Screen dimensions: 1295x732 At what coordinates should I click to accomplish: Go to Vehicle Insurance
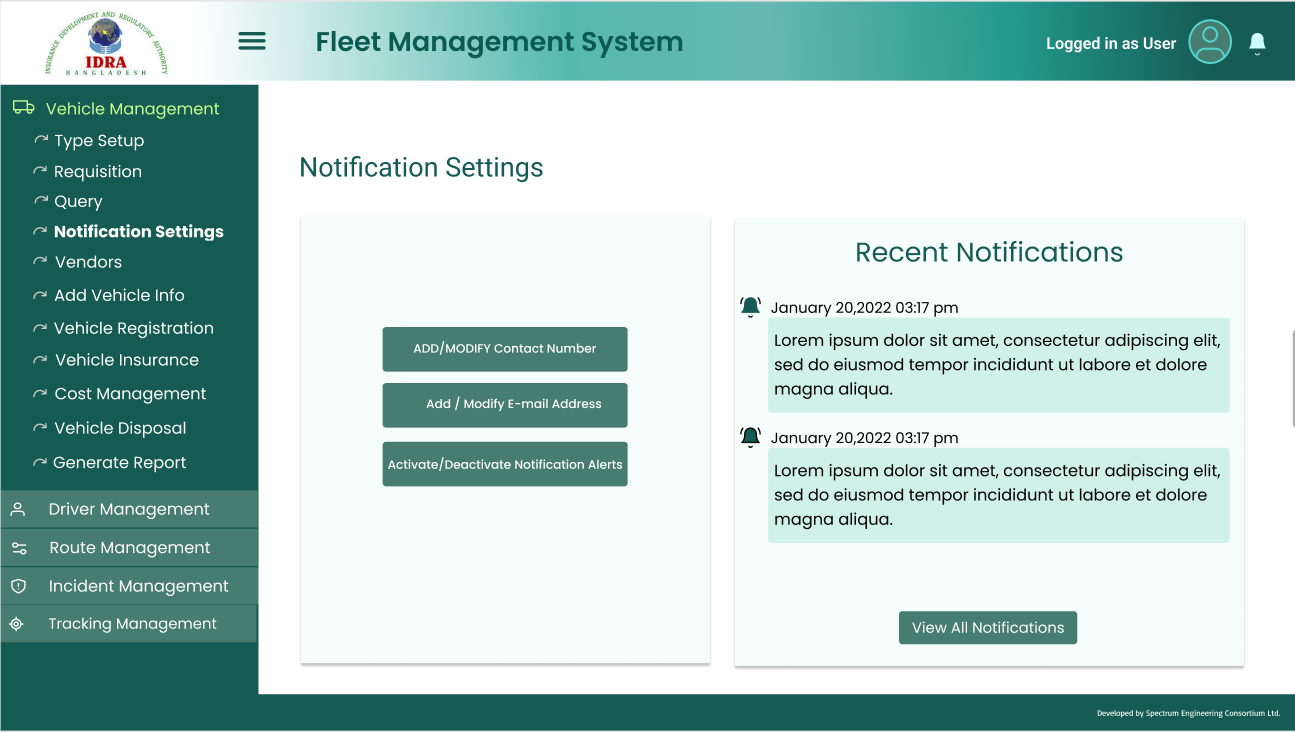coord(127,359)
